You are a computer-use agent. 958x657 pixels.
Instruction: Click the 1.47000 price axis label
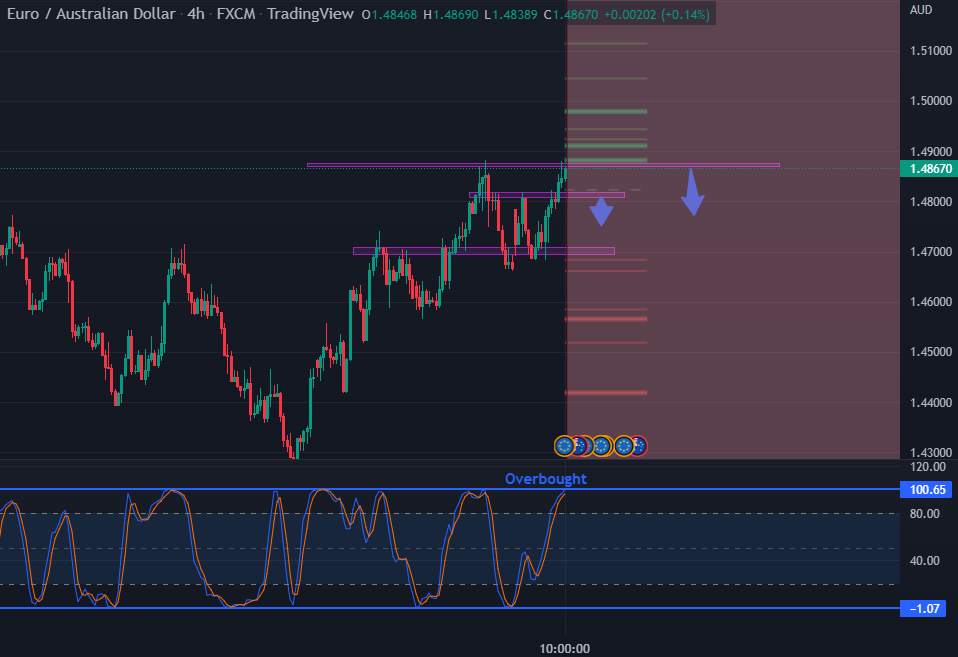pos(931,252)
